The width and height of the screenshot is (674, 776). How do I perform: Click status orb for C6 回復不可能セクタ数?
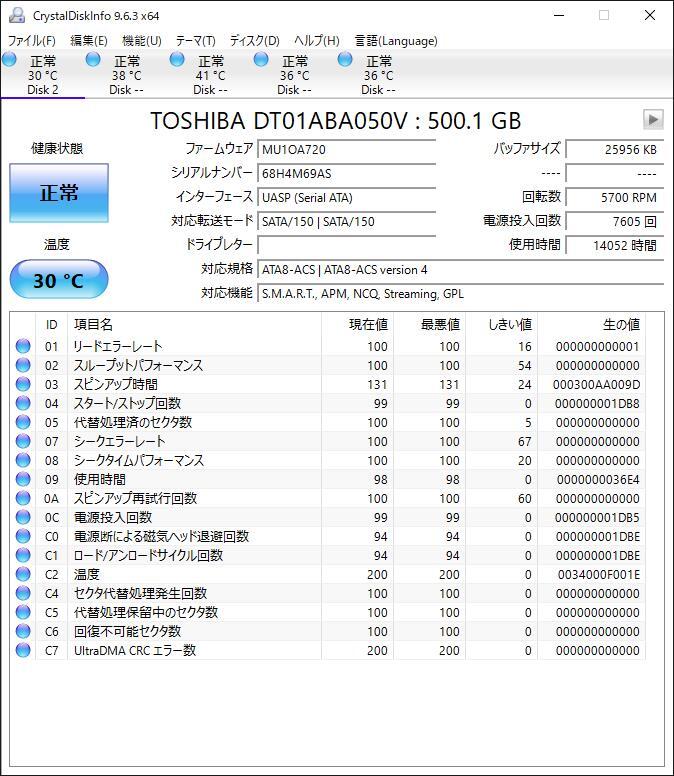tap(23, 631)
